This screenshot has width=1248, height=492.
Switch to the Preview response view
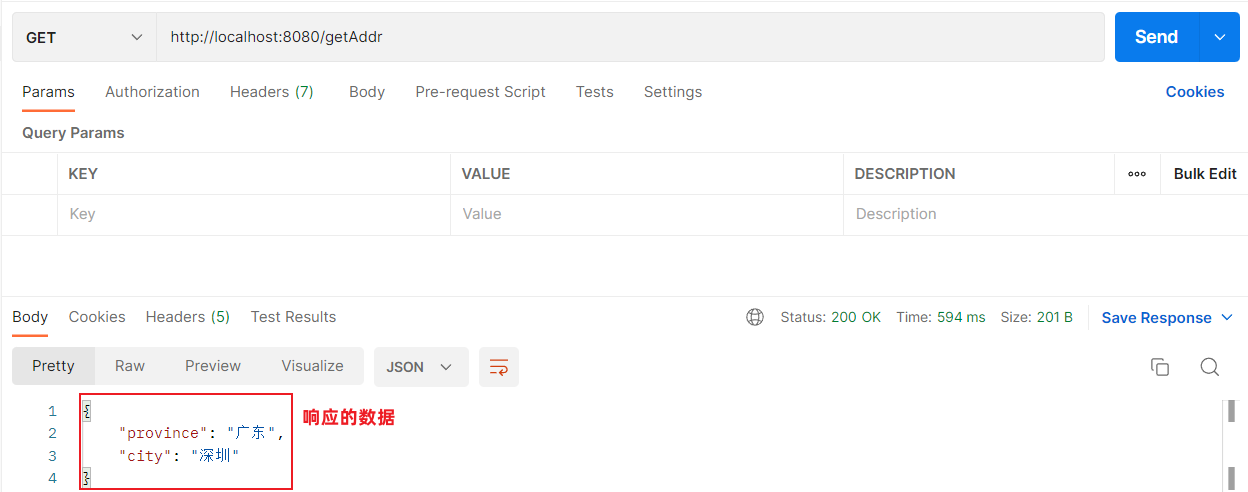[x=213, y=366]
